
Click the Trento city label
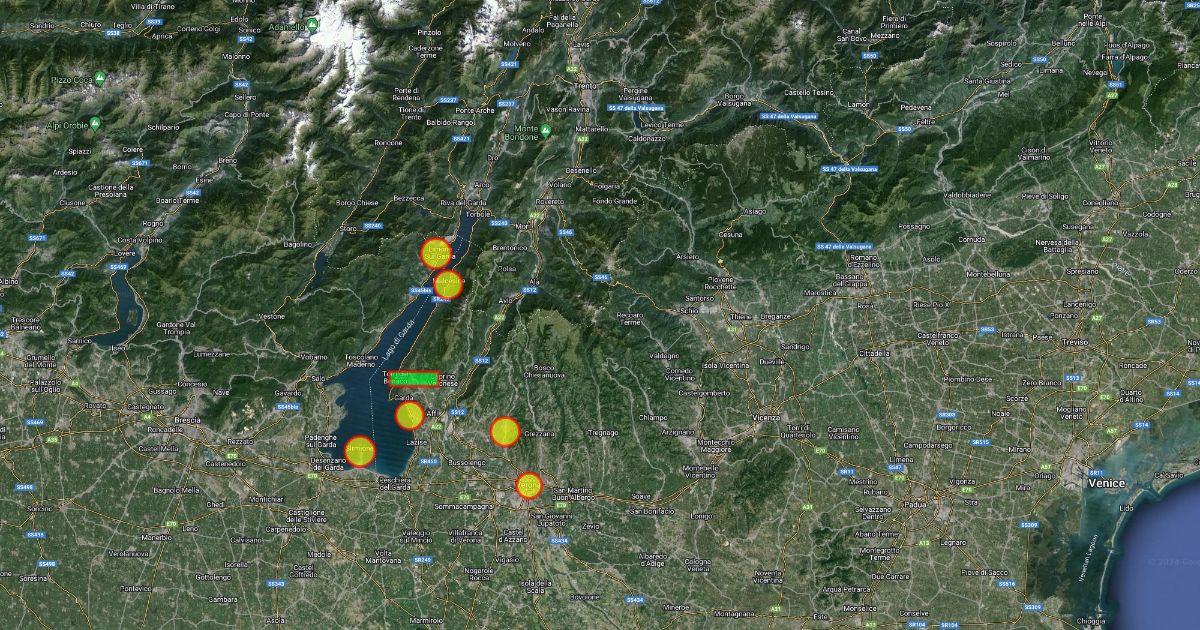pyautogui.click(x=586, y=86)
